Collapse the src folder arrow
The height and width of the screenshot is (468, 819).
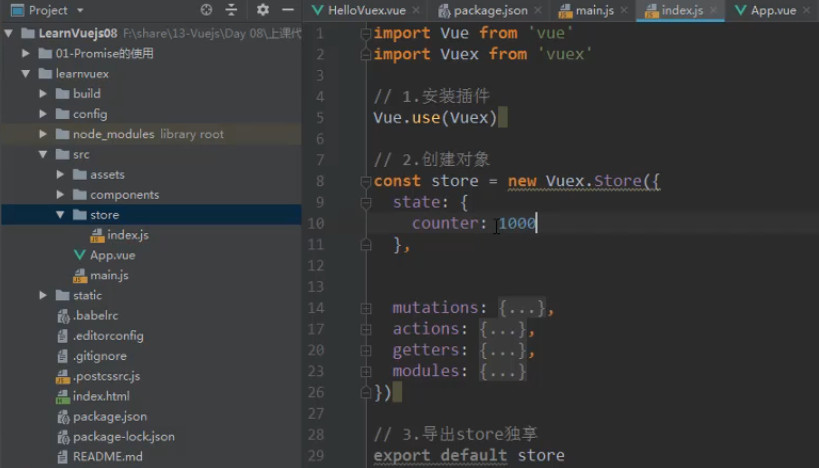[43, 154]
